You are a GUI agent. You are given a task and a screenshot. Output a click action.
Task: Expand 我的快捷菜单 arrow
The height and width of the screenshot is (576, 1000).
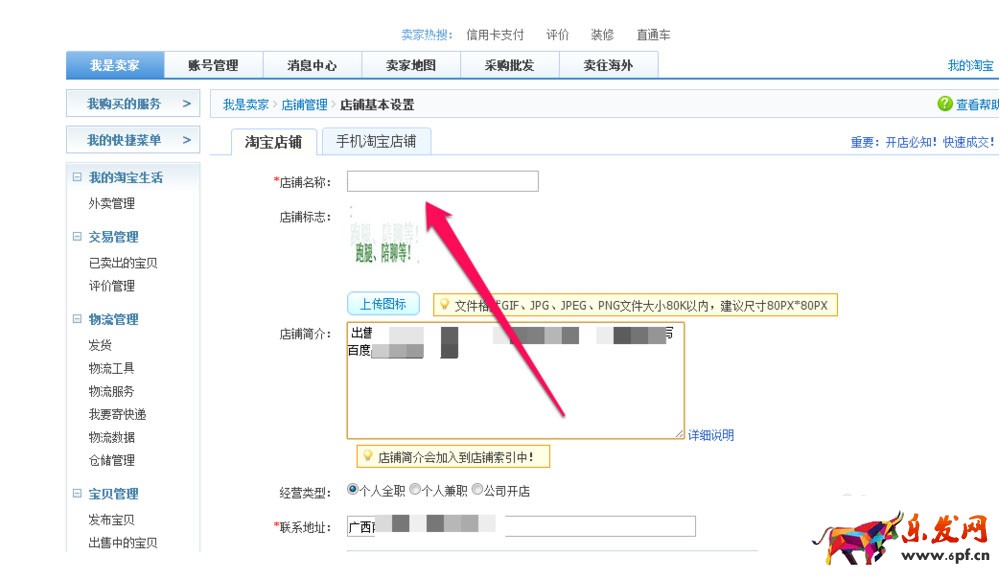186,140
